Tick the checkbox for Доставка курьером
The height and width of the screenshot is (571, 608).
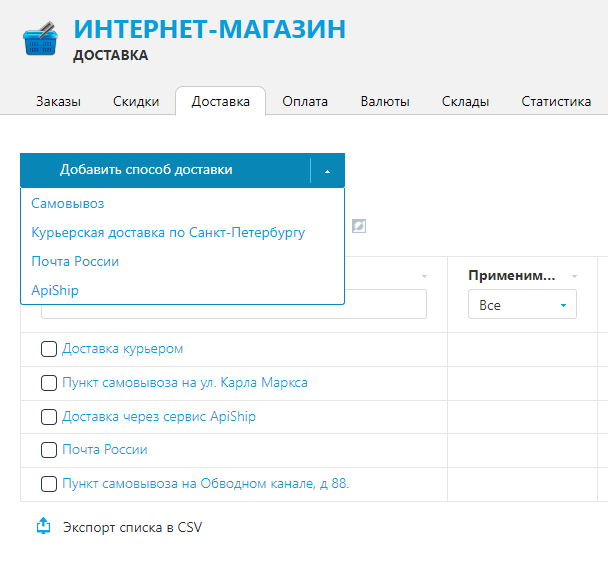click(x=49, y=349)
